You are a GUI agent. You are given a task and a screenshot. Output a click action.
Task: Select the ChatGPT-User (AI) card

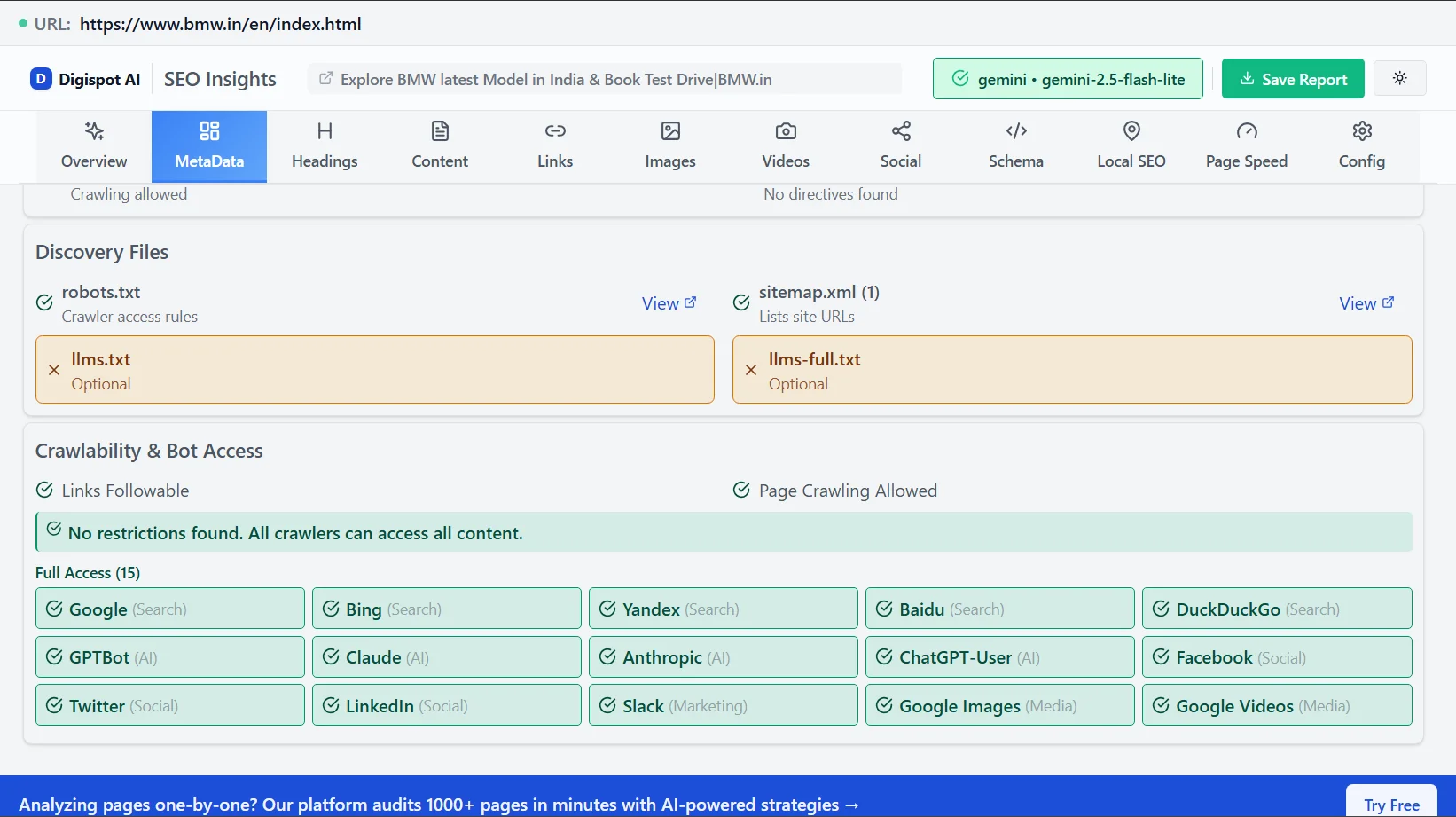pos(1000,657)
